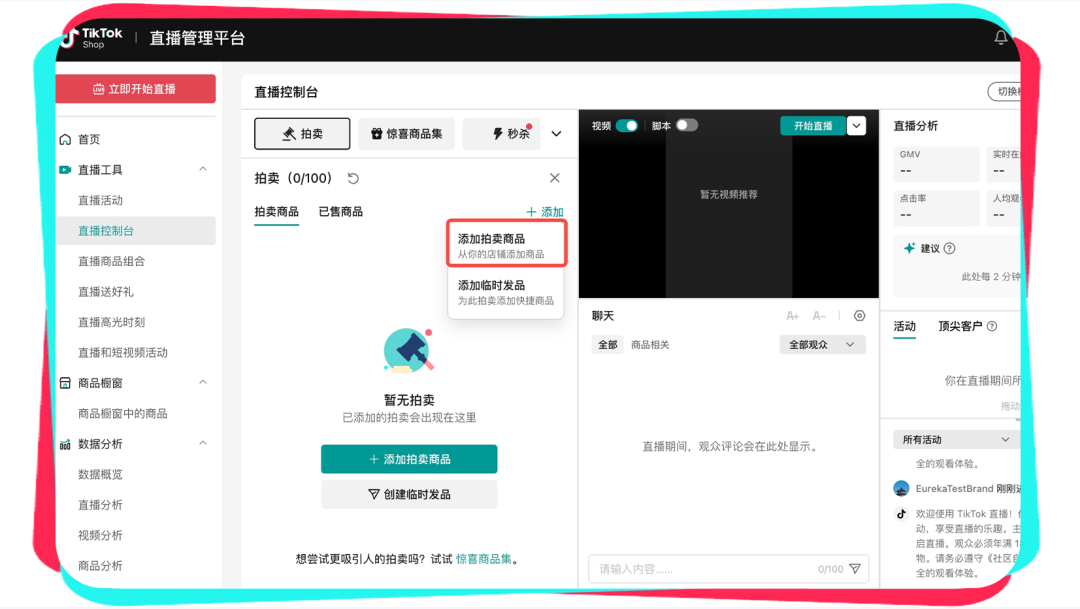The image size is (1080, 609).
Task: Decrease chat font size with A-
Action: click(819, 316)
